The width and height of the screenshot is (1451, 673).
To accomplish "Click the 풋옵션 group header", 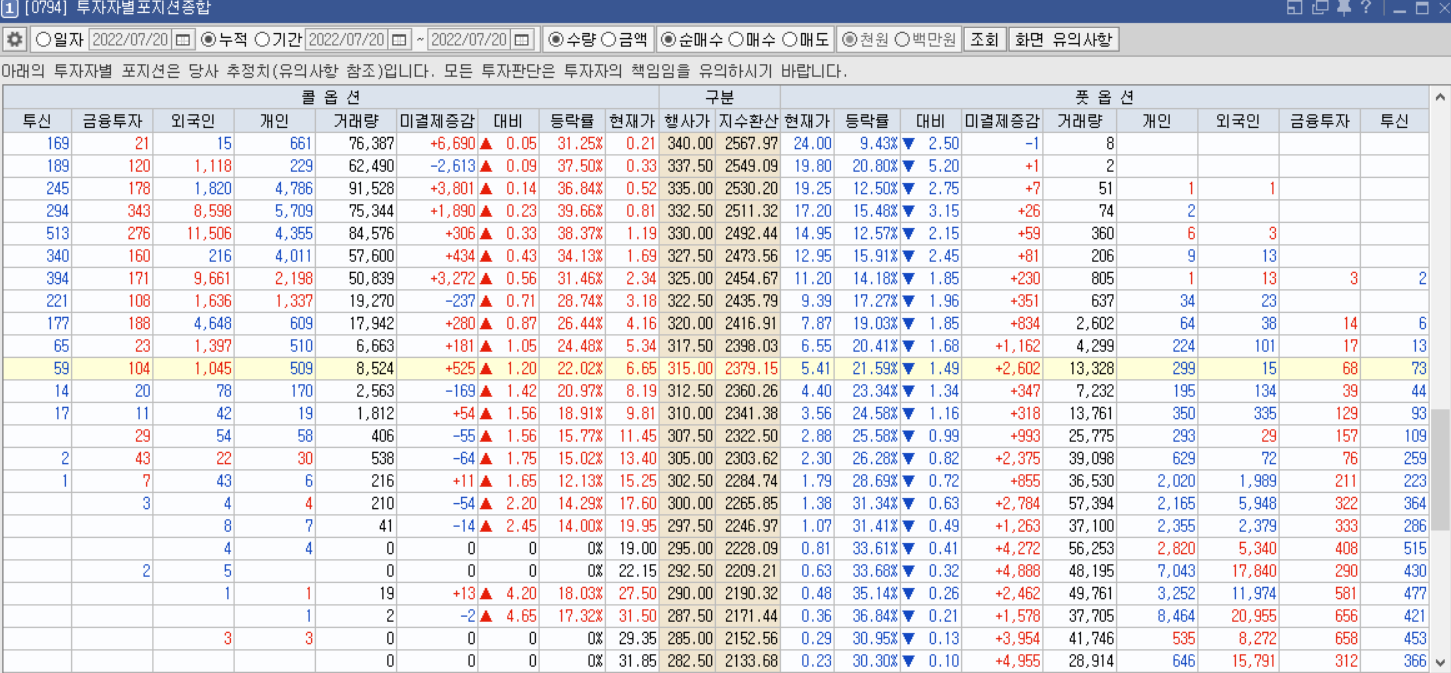I will pyautogui.click(x=1105, y=97).
